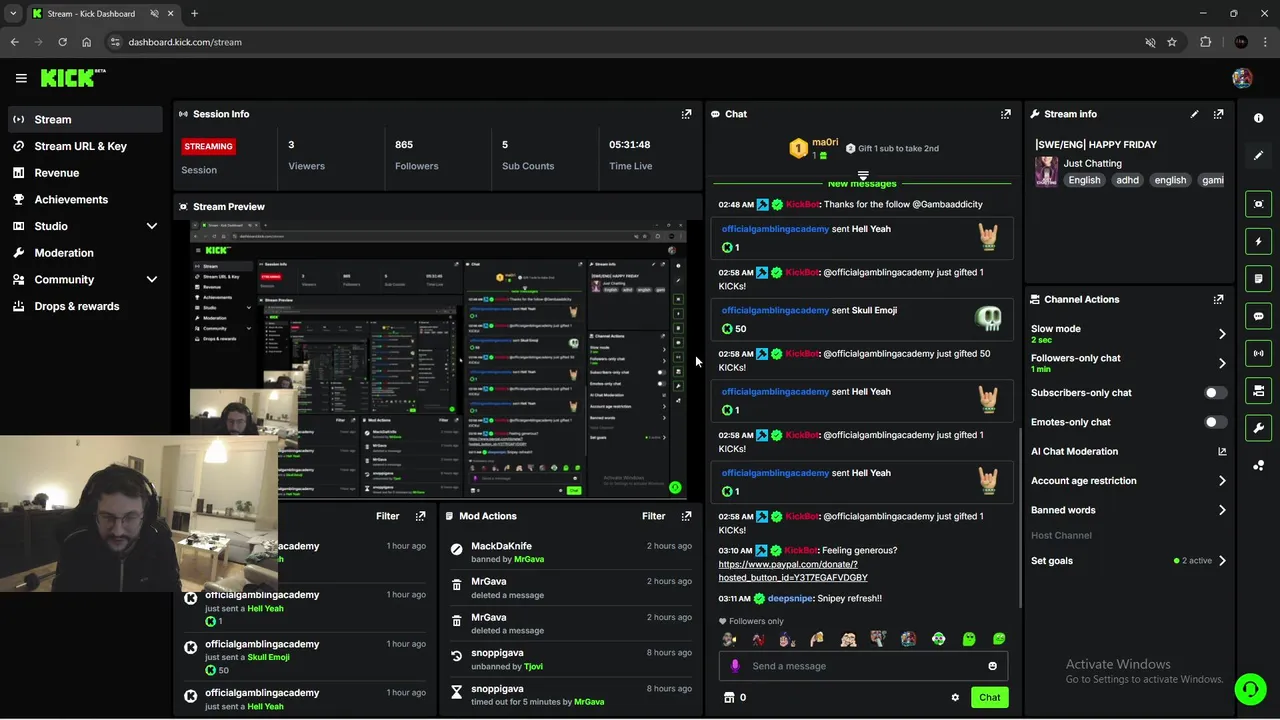Click Gift 1 sub to take 2nd
The width and height of the screenshot is (1280, 720).
click(891, 149)
